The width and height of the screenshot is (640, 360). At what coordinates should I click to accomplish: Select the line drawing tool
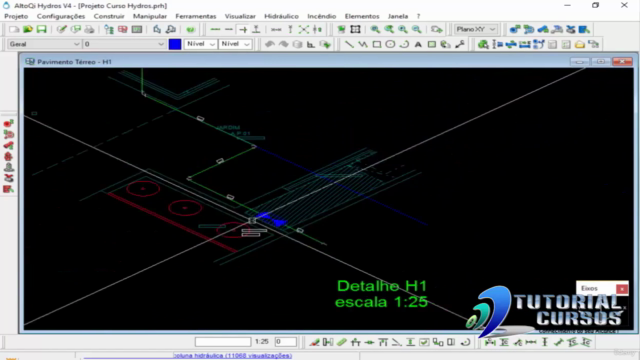[x=349, y=44]
